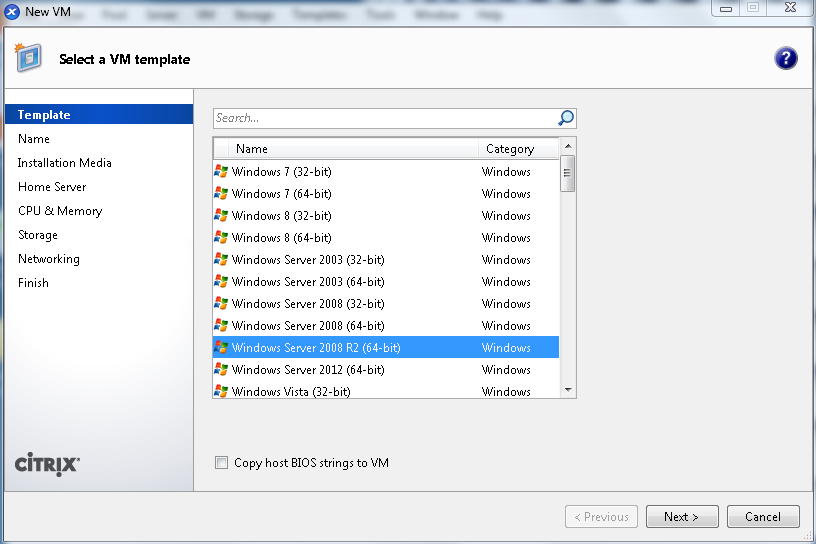Select Windows 7 (32-bit) template name
This screenshot has height=544, width=816.
point(282,172)
